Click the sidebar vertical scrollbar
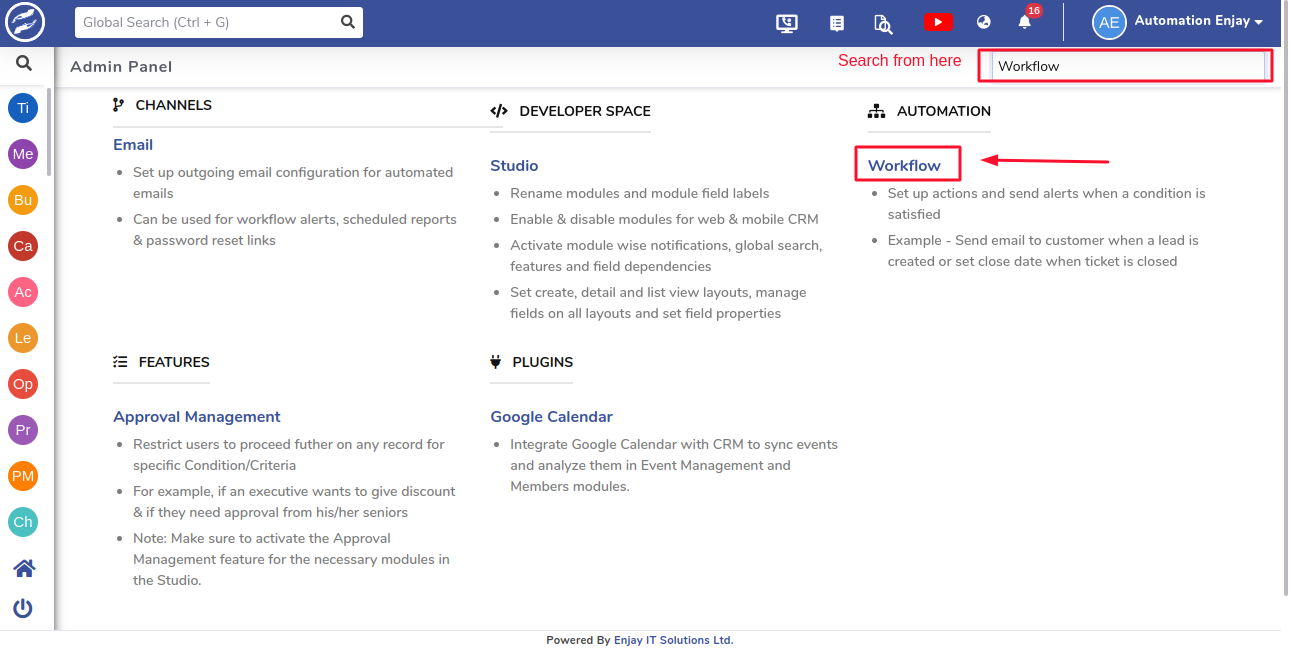Screen dimensions: 1290x650 [49, 130]
